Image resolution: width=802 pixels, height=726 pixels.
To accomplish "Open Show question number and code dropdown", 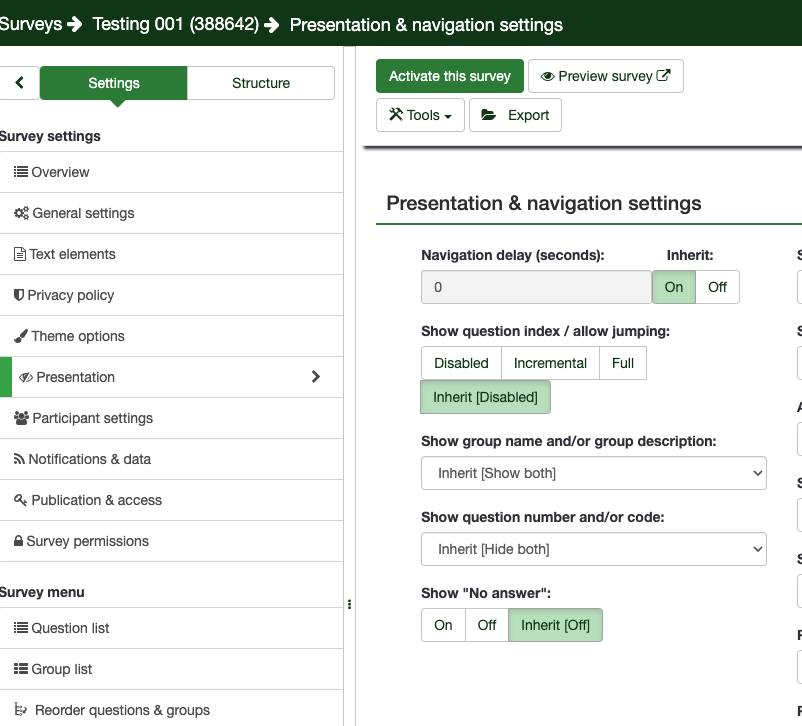I will pos(593,549).
